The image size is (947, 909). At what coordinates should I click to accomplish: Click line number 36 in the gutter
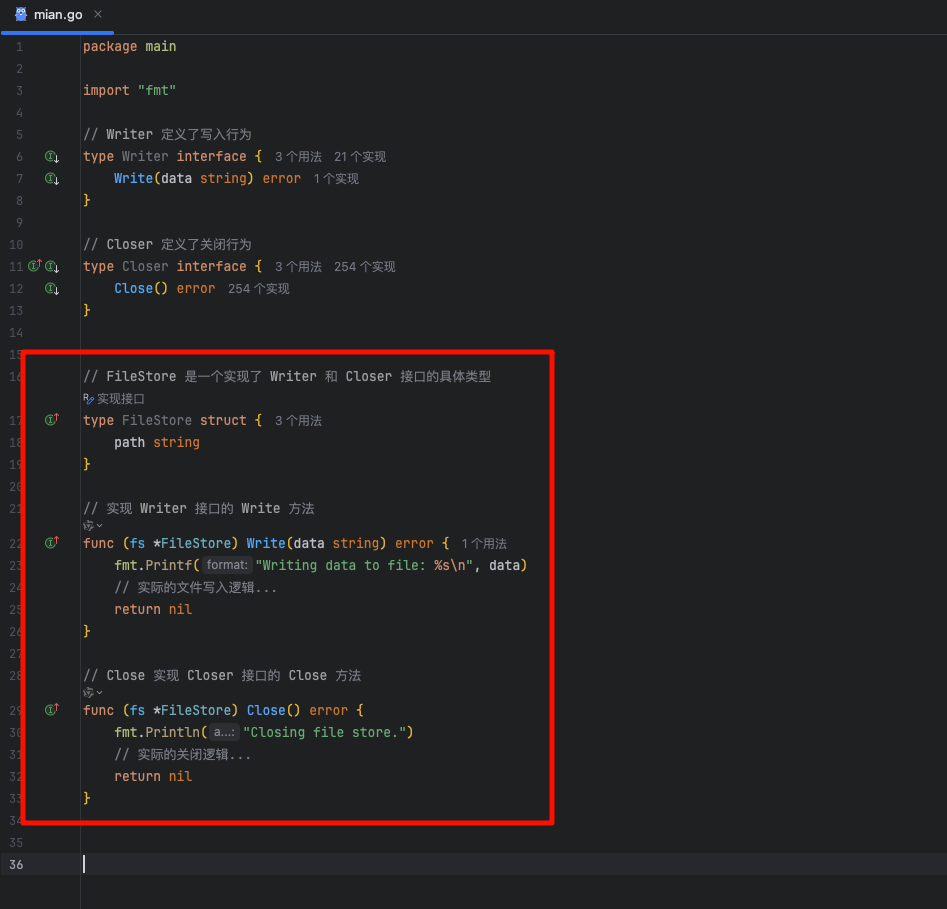pyautogui.click(x=16, y=864)
